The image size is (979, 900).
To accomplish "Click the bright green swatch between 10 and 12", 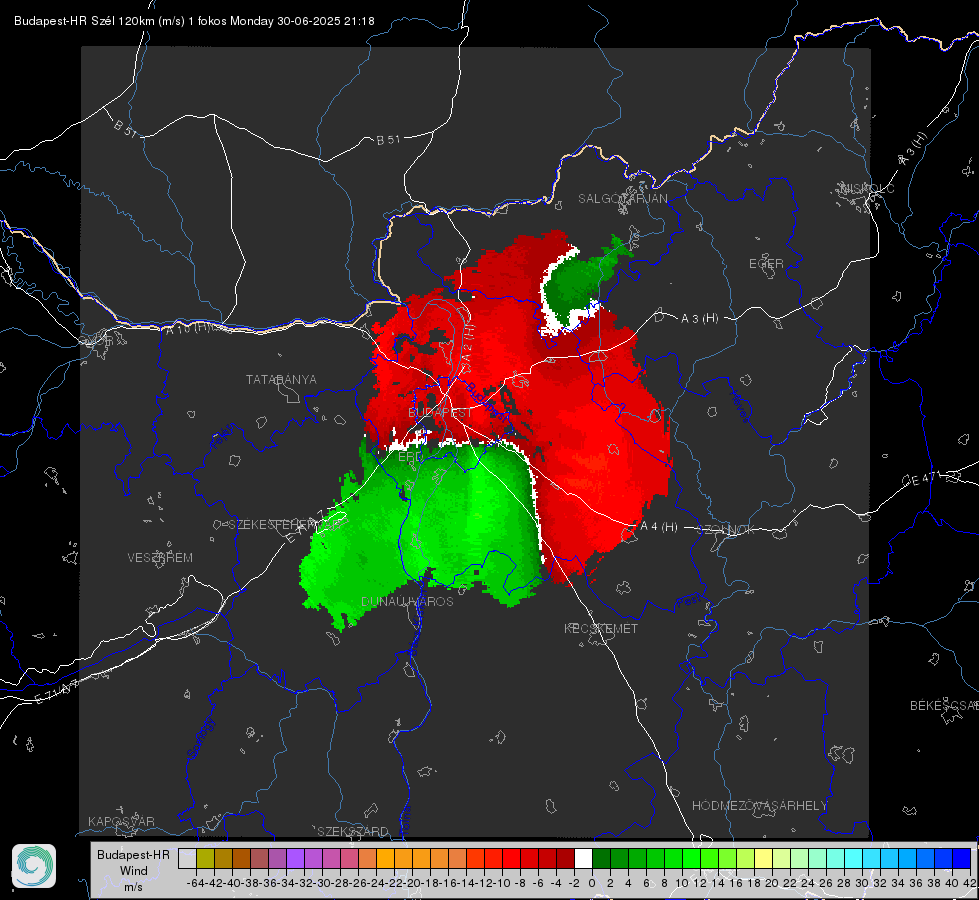I will (692, 858).
